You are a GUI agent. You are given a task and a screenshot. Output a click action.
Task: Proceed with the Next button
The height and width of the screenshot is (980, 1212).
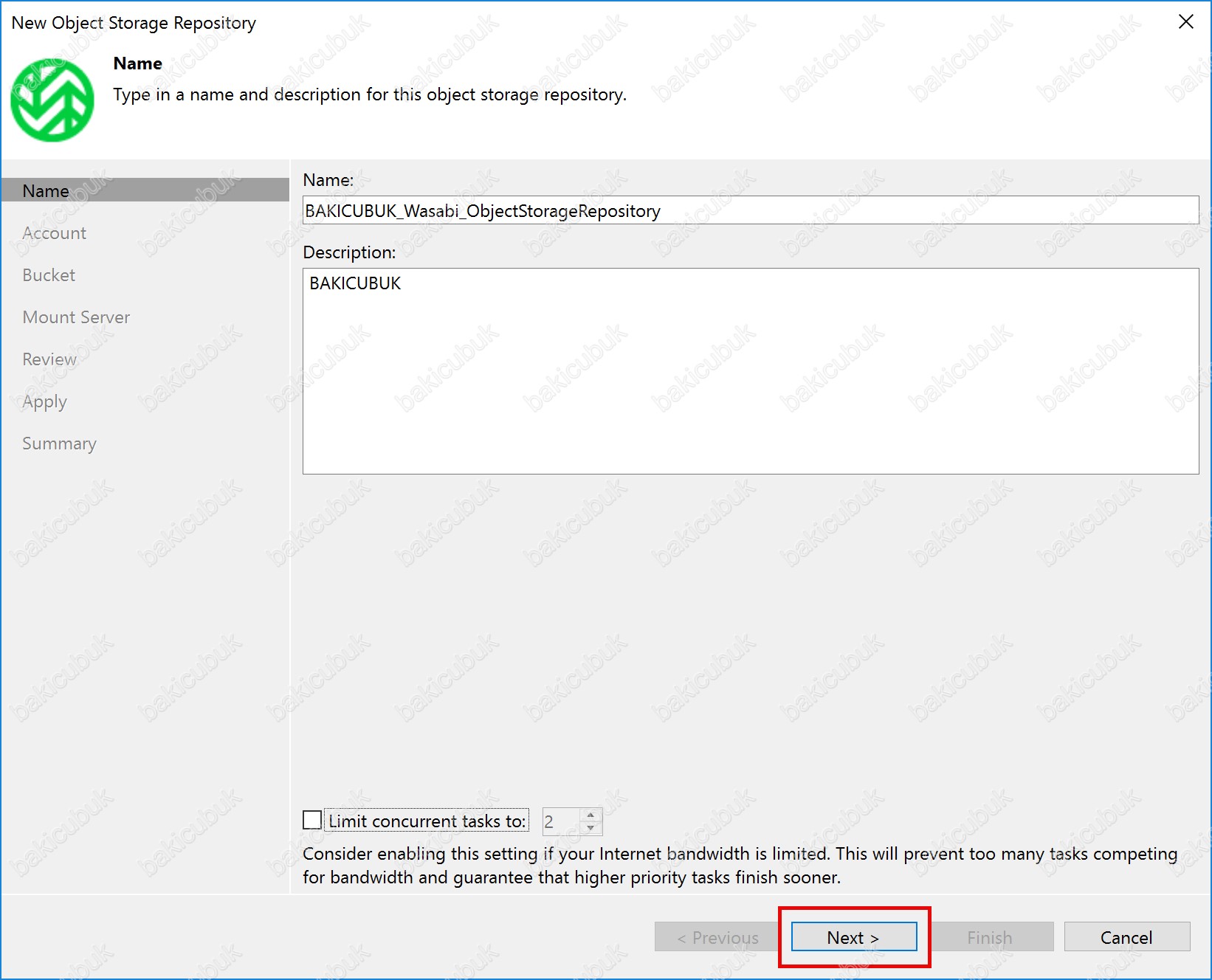[853, 937]
